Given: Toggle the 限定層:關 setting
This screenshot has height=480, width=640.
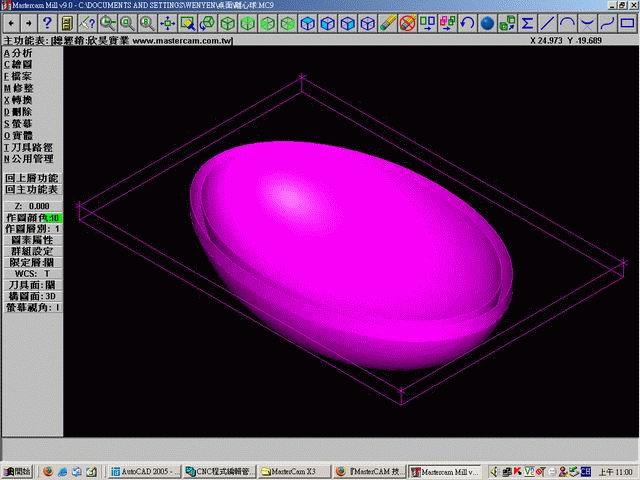Looking at the screenshot, I should pyautogui.click(x=32, y=262).
